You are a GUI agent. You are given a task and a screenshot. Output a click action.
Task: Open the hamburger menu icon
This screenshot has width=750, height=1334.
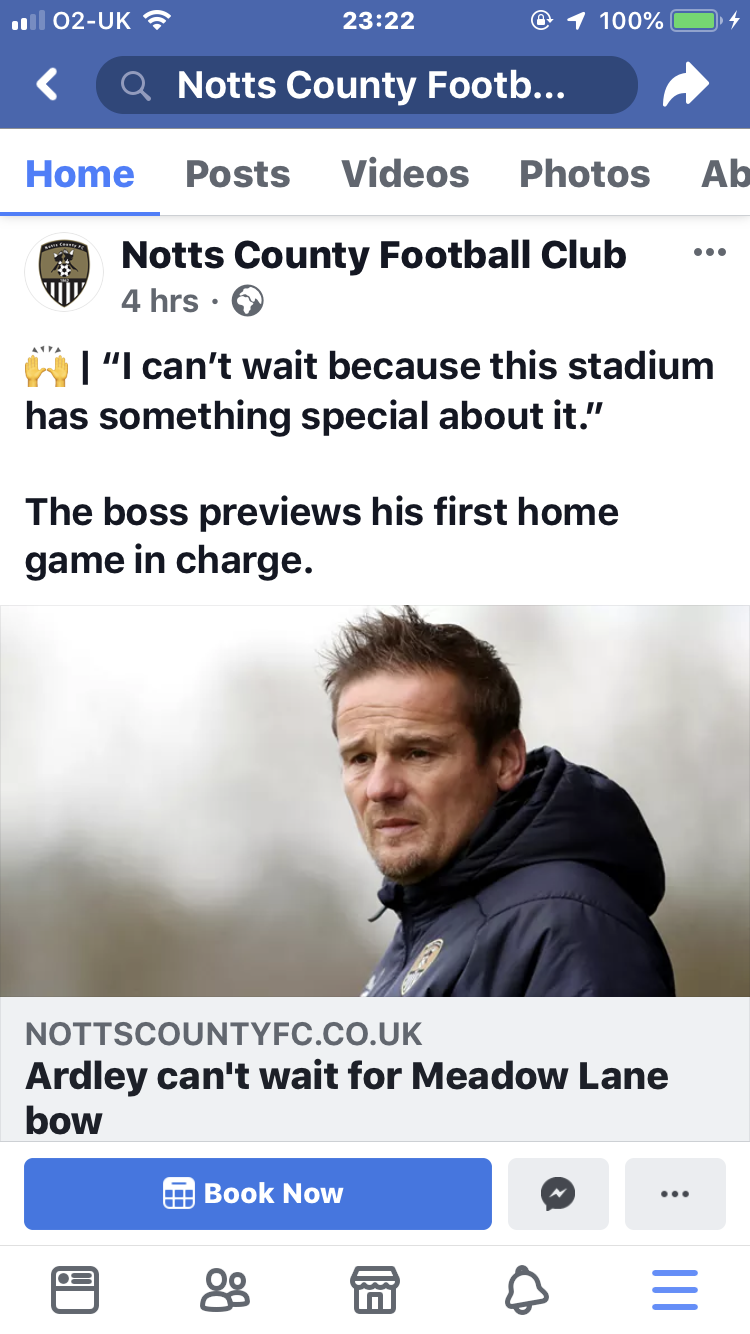(x=675, y=1290)
